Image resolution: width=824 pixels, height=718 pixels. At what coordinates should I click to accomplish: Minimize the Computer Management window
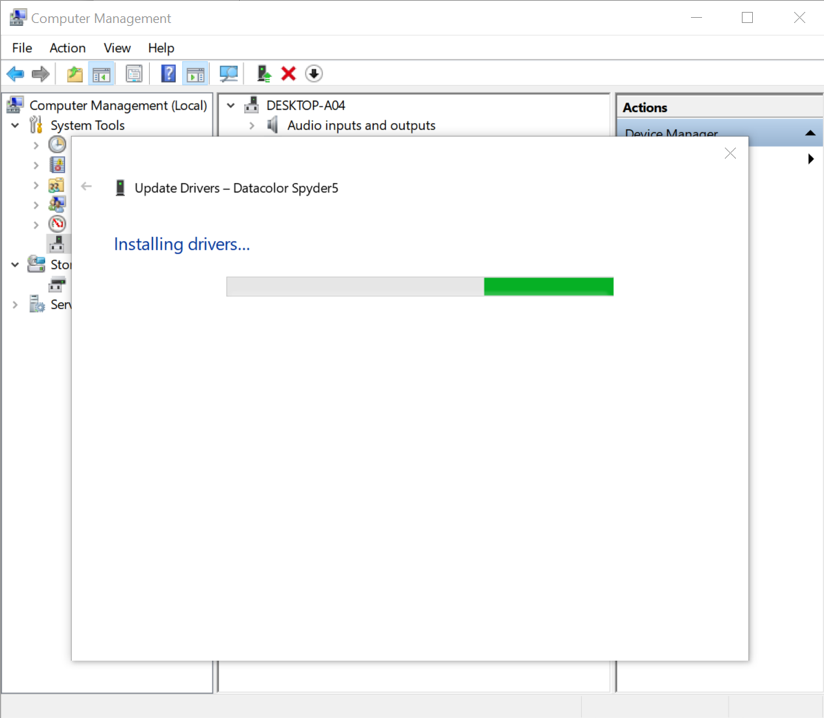click(696, 18)
